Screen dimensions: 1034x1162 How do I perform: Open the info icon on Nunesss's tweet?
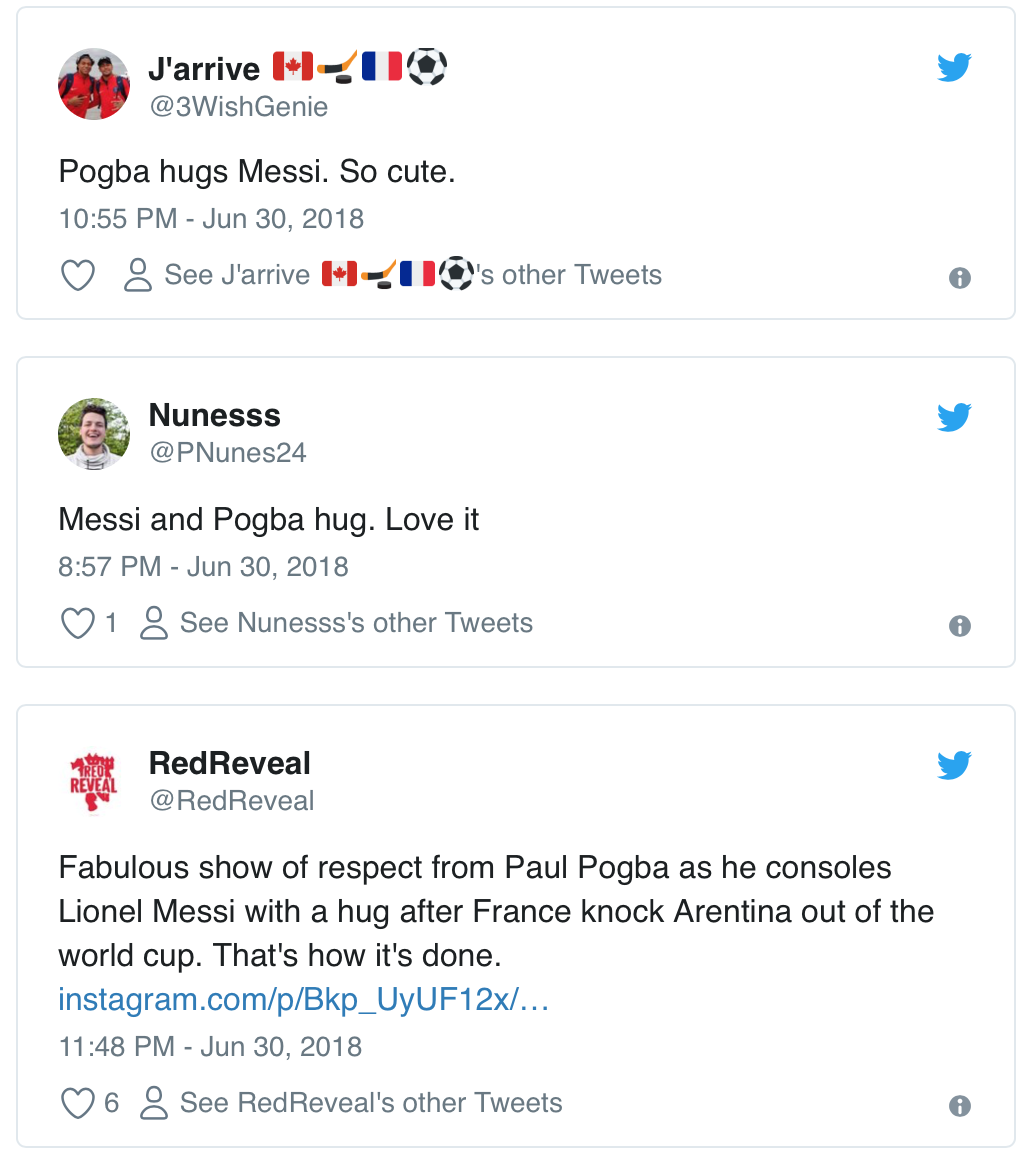pyautogui.click(x=960, y=626)
